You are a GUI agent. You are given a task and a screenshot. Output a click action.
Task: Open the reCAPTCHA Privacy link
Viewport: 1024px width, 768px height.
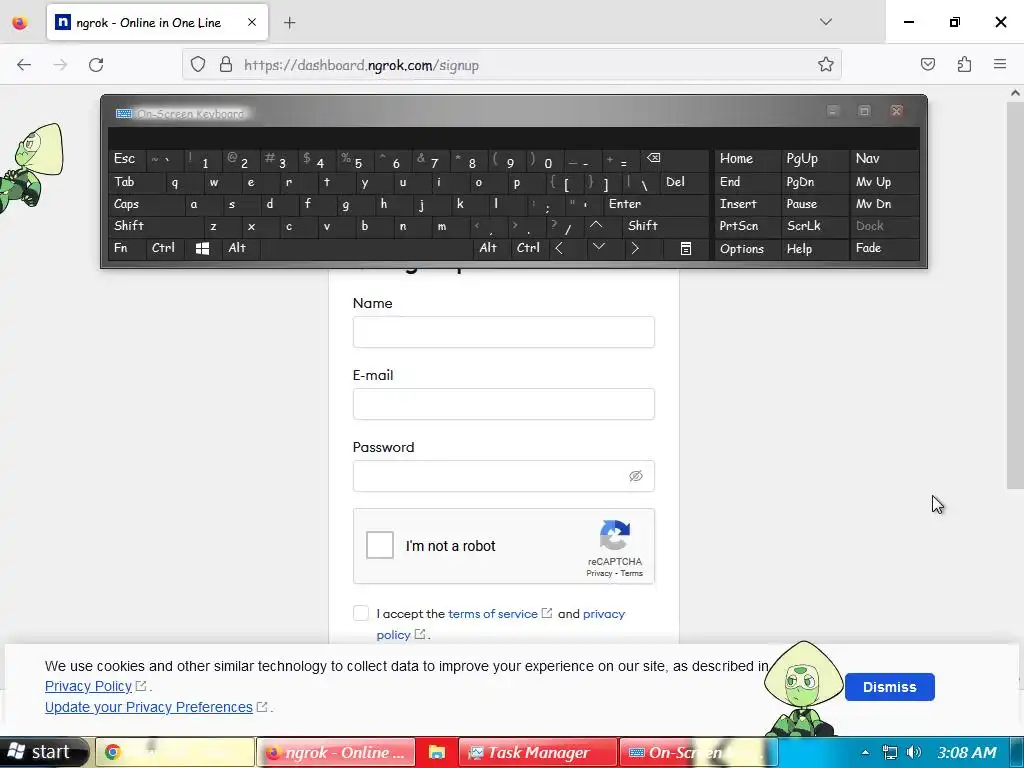coord(599,573)
